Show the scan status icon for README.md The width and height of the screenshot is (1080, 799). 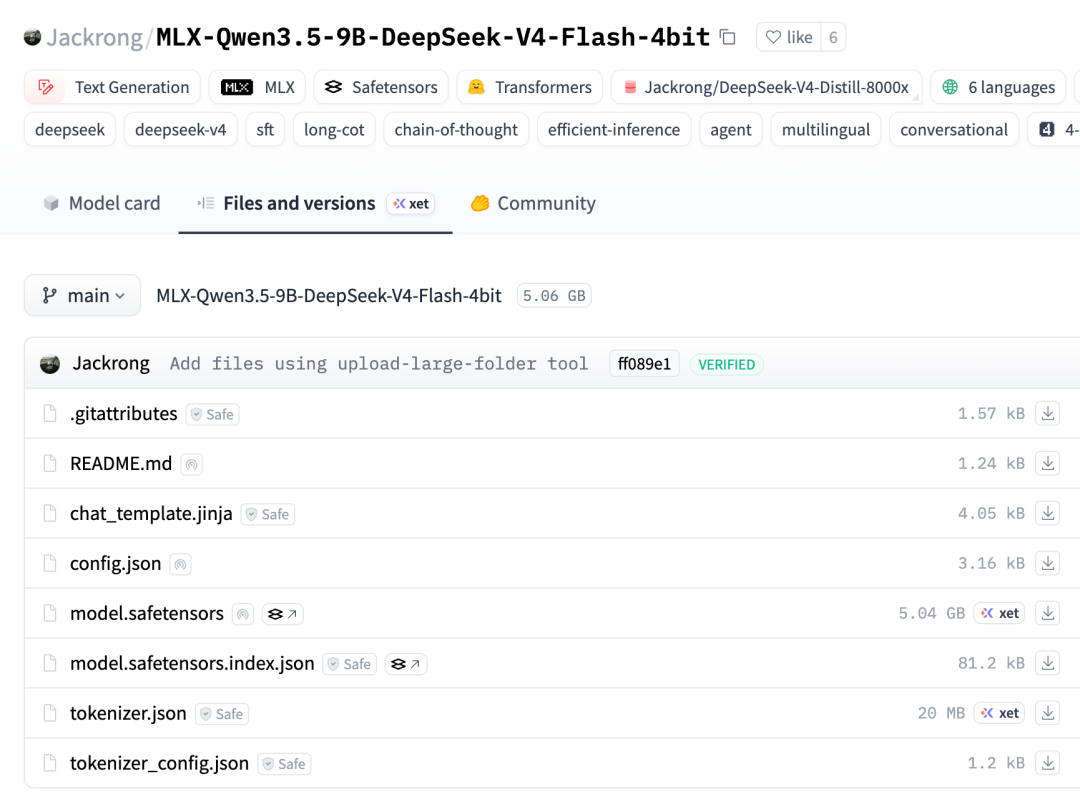pos(191,464)
